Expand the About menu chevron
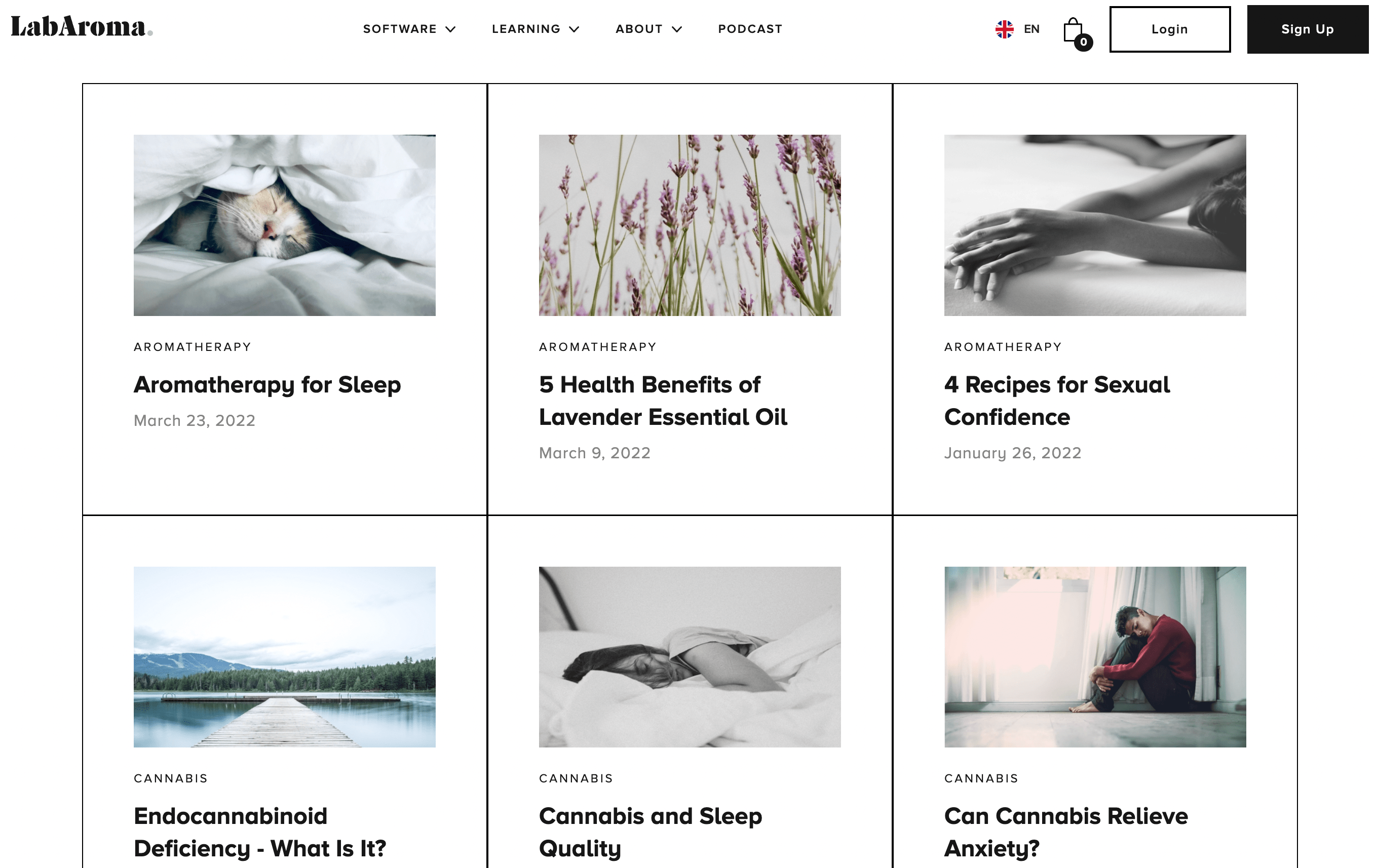Screen dimensions: 1376x868 (x=676, y=29)
